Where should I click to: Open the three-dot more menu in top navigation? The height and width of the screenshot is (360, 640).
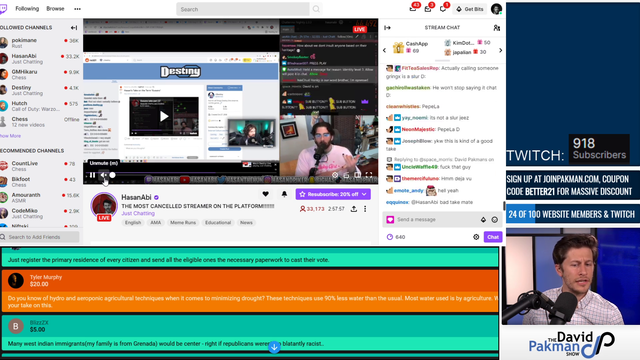tap(77, 9)
